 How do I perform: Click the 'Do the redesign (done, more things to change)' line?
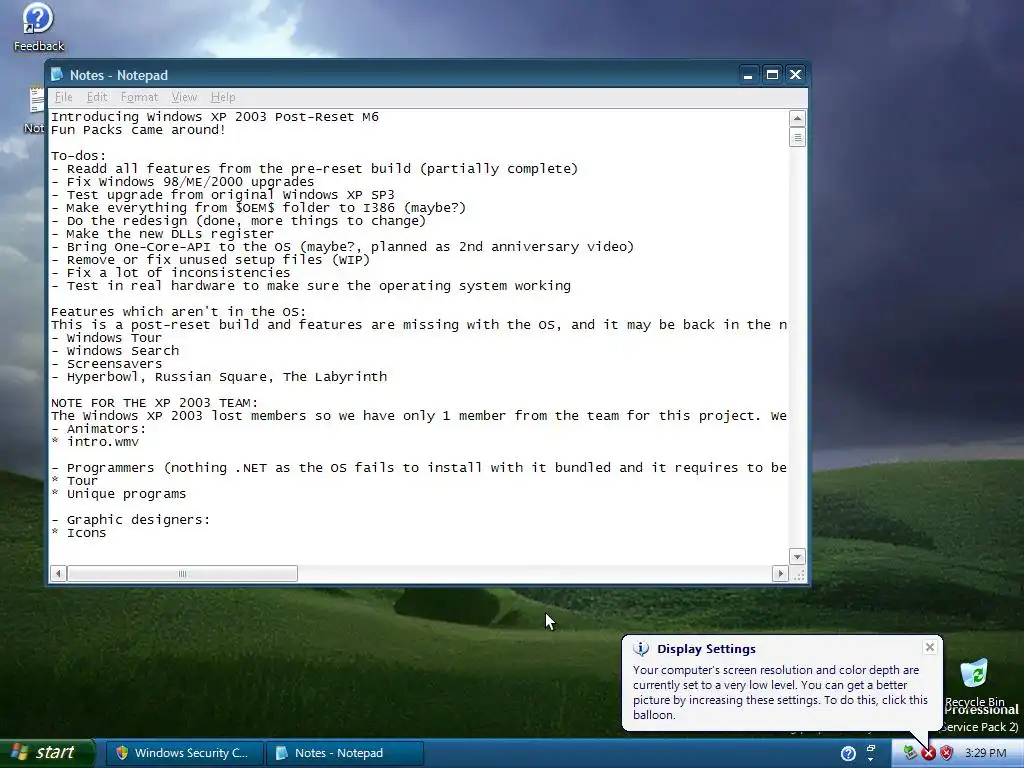point(238,221)
